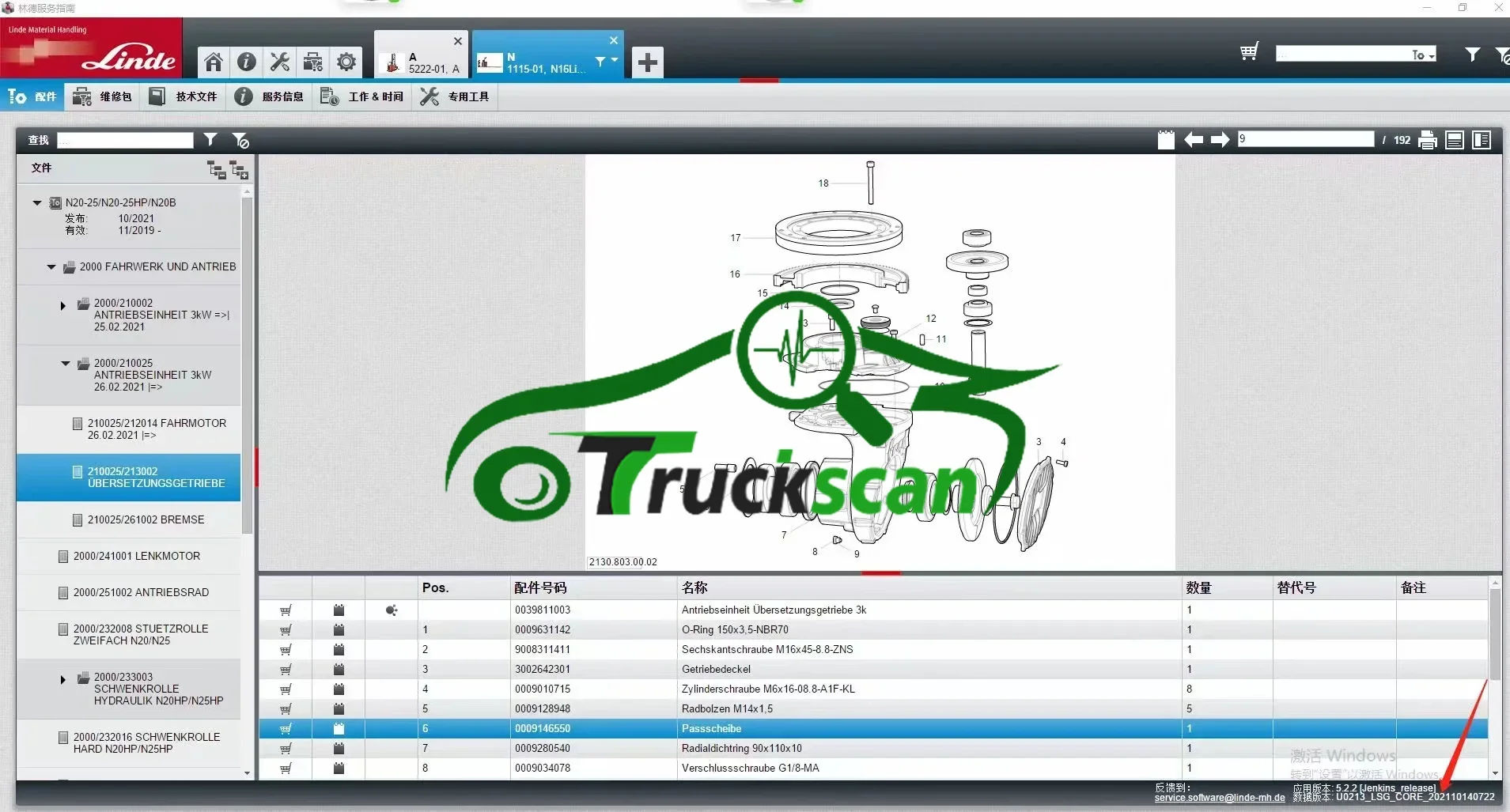
Task: Click the info icon beside home
Action: (x=246, y=62)
